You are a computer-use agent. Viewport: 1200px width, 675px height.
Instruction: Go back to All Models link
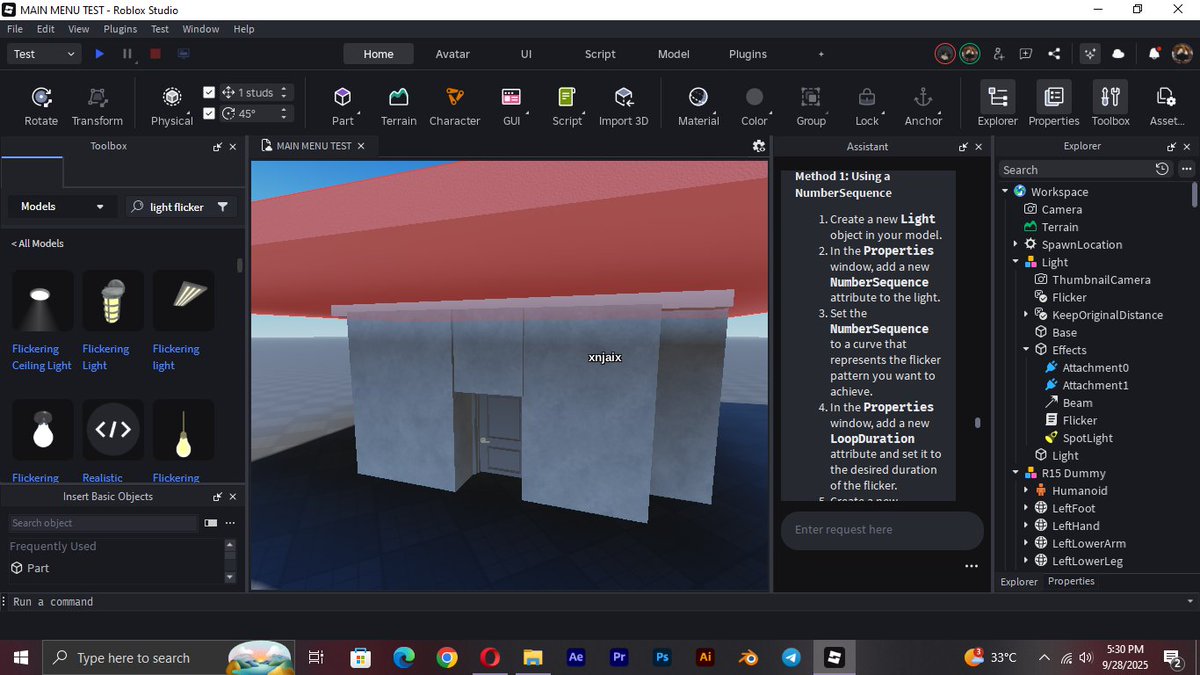click(38, 243)
